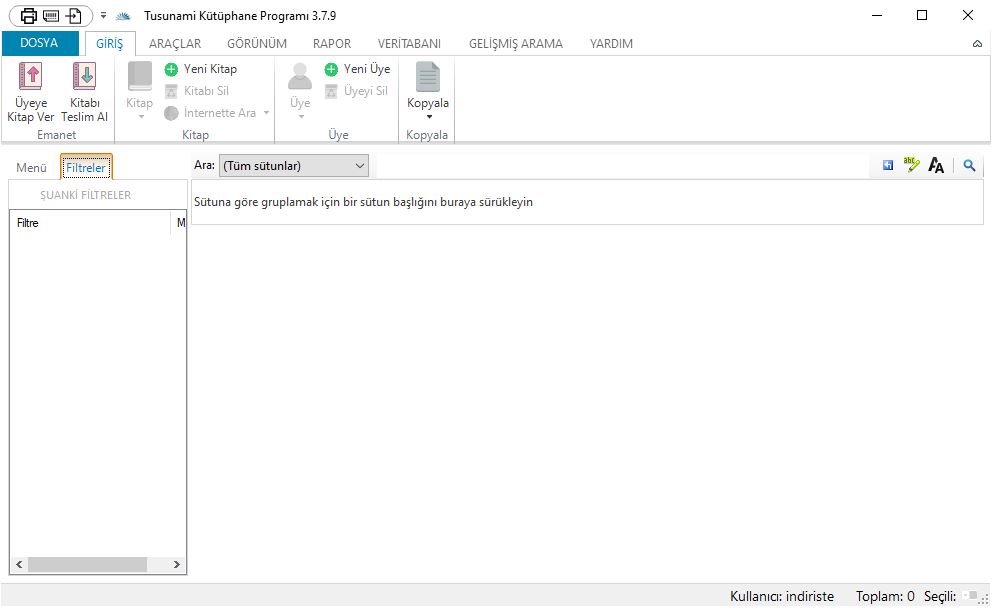
Task: Select the Filtreler side tab
Action: [x=86, y=168]
